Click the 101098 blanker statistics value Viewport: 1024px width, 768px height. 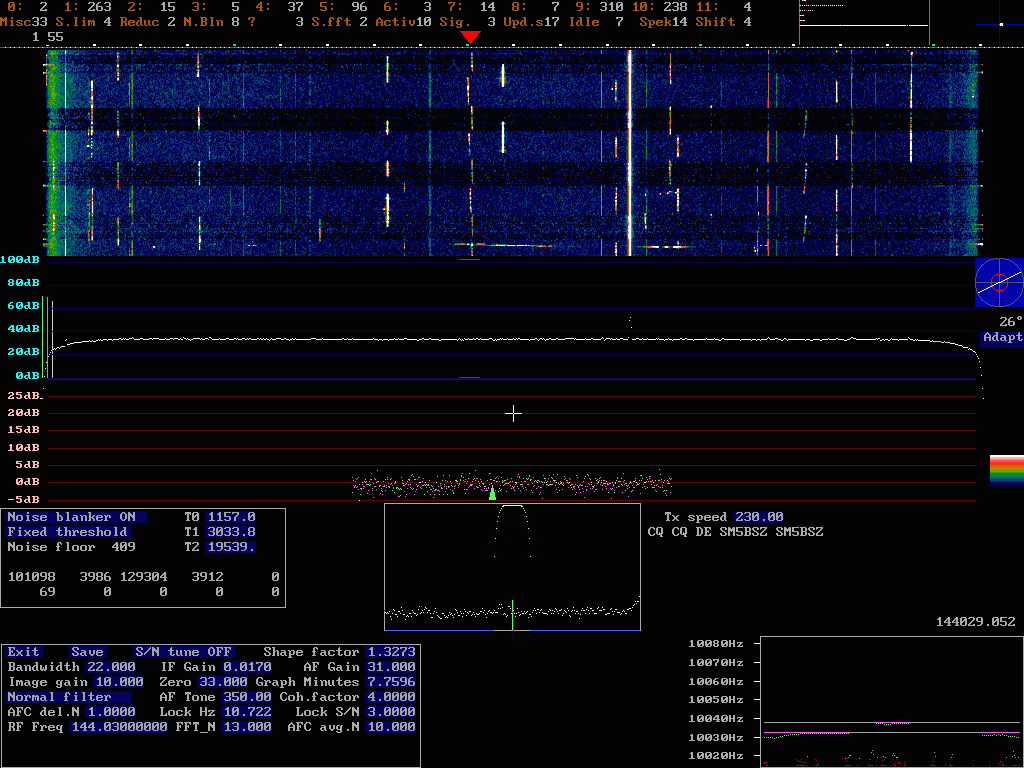click(31, 577)
